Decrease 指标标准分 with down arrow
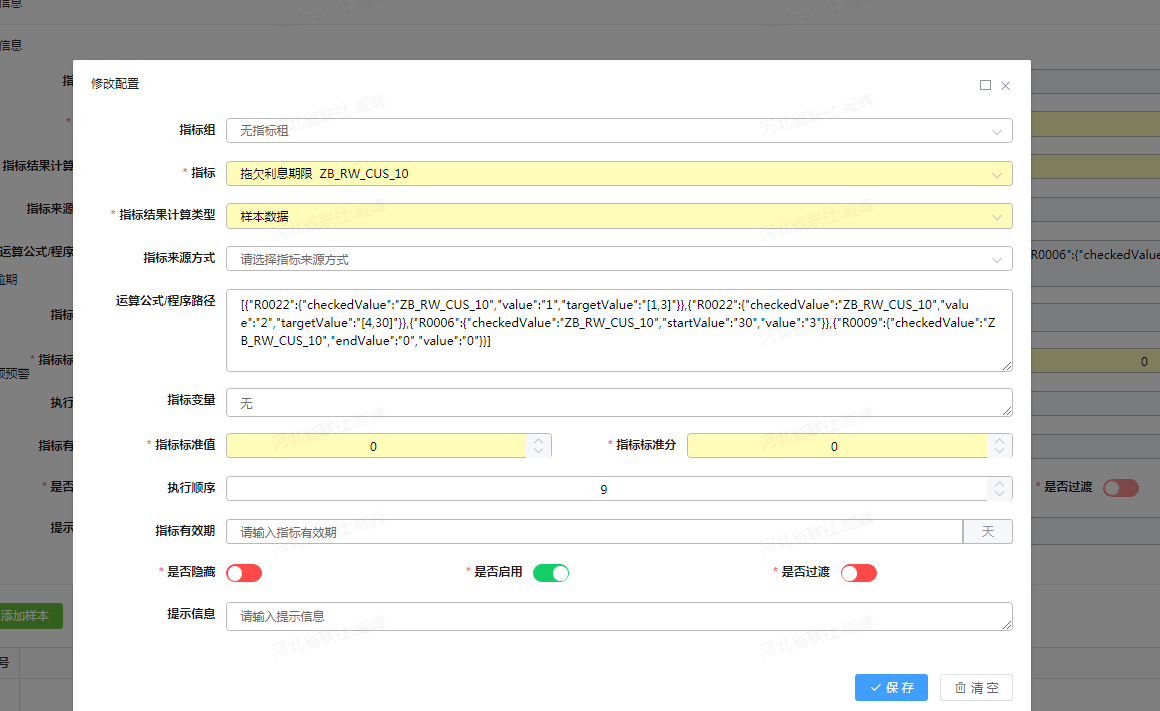This screenshot has width=1160, height=711. click(x=999, y=452)
